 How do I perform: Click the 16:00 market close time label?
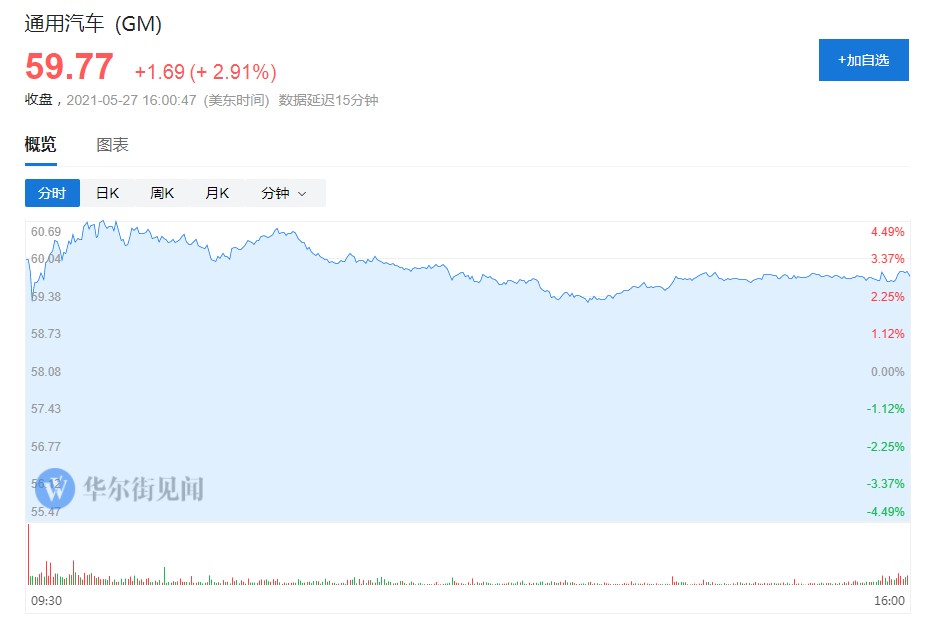click(888, 601)
